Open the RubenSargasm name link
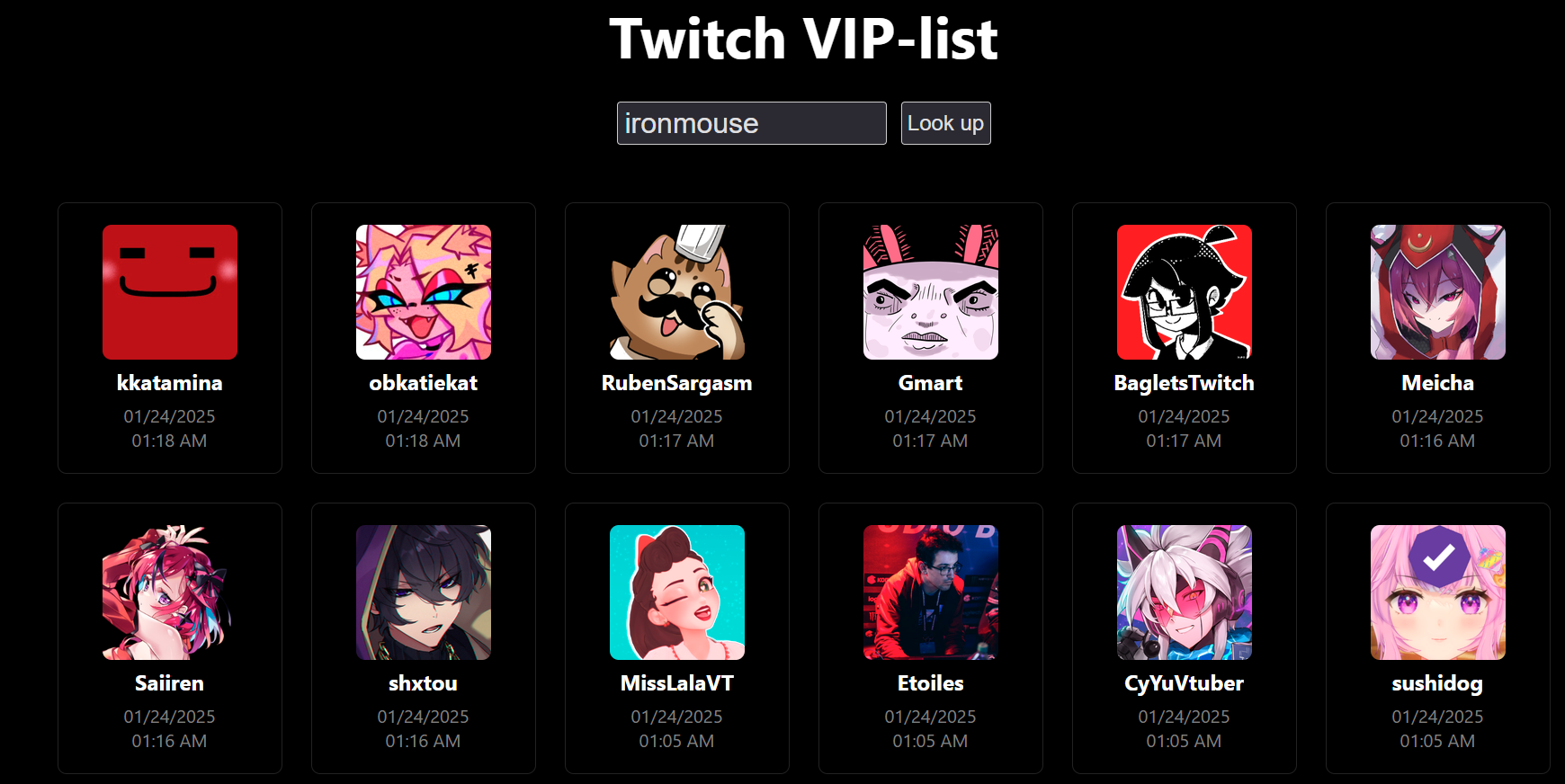This screenshot has height=784, width=1565. pos(677,383)
